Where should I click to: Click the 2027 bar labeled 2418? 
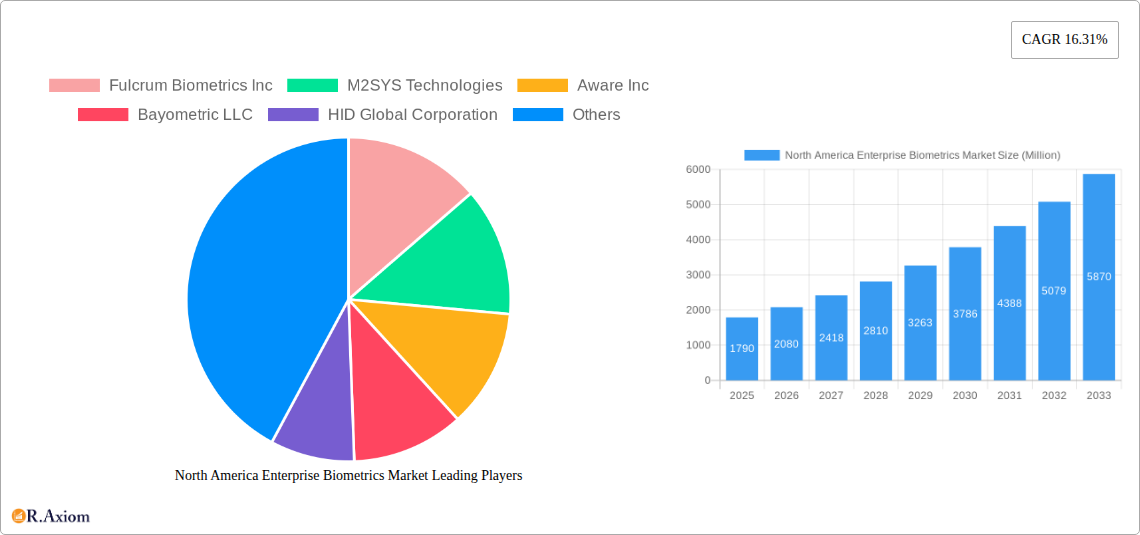831,338
